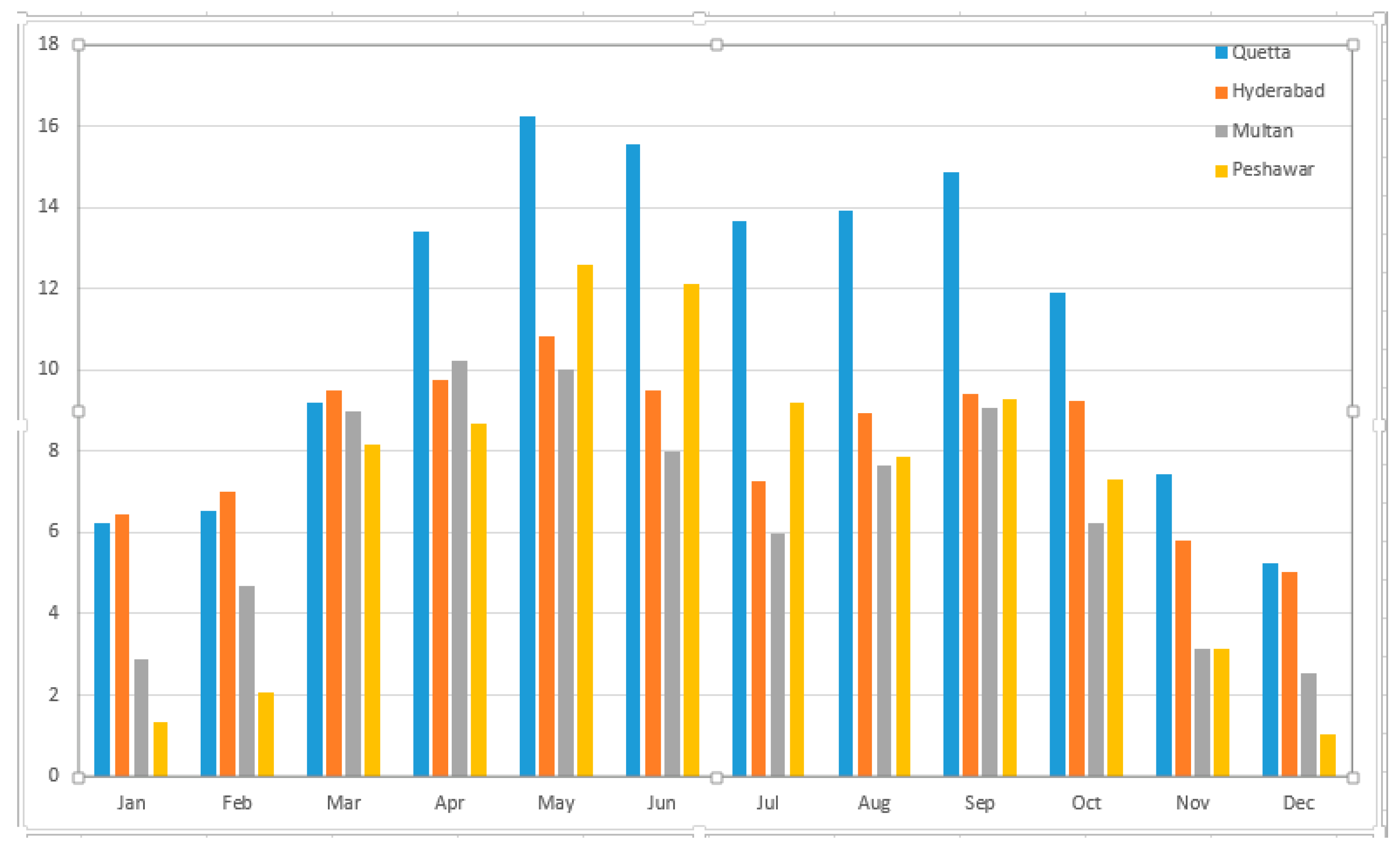The height and width of the screenshot is (850, 1400).
Task: Click plot area left-middle resize handle
Action: pyautogui.click(x=79, y=411)
